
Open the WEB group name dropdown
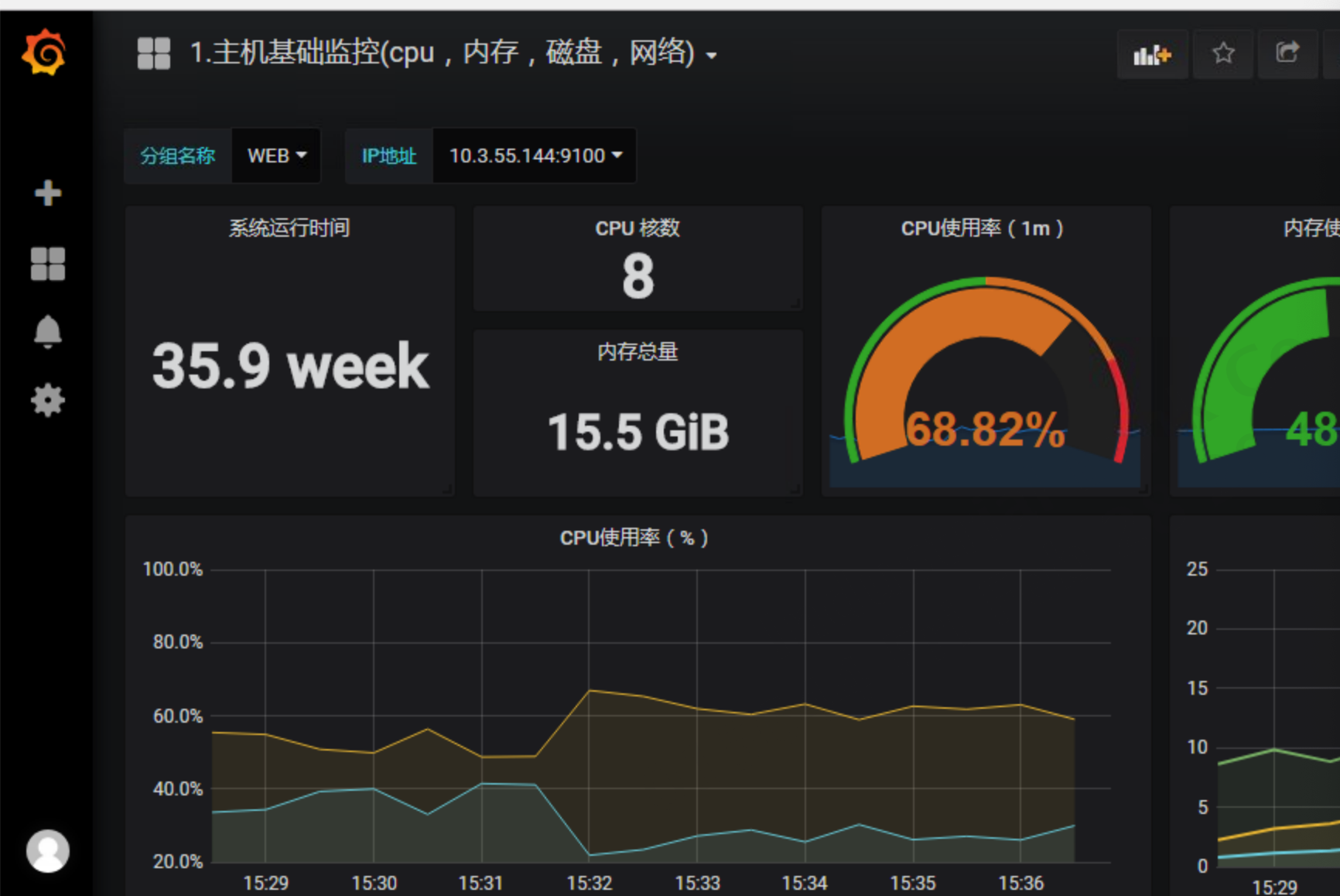pyautogui.click(x=276, y=156)
